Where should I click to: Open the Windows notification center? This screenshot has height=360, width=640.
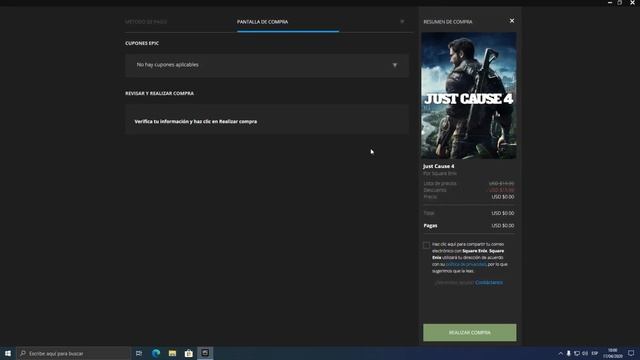[631, 353]
